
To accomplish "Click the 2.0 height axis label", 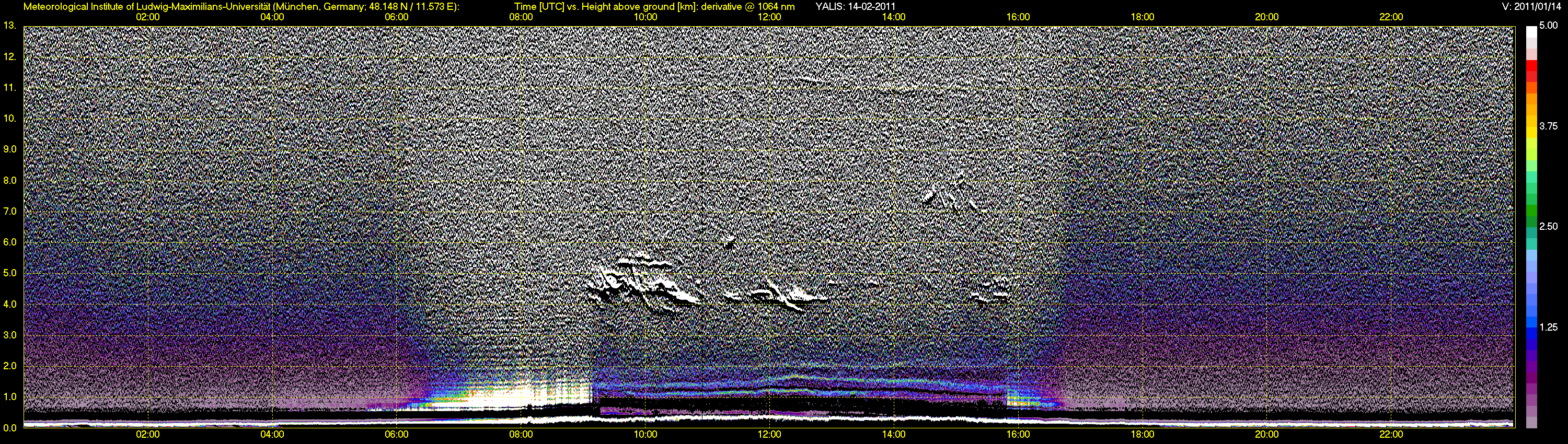I will coord(10,366).
